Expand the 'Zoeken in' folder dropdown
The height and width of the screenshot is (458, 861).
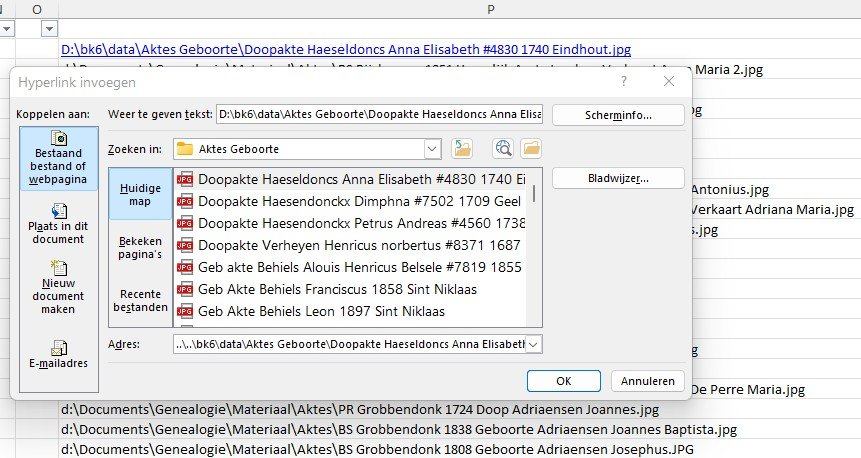pyautogui.click(x=432, y=149)
